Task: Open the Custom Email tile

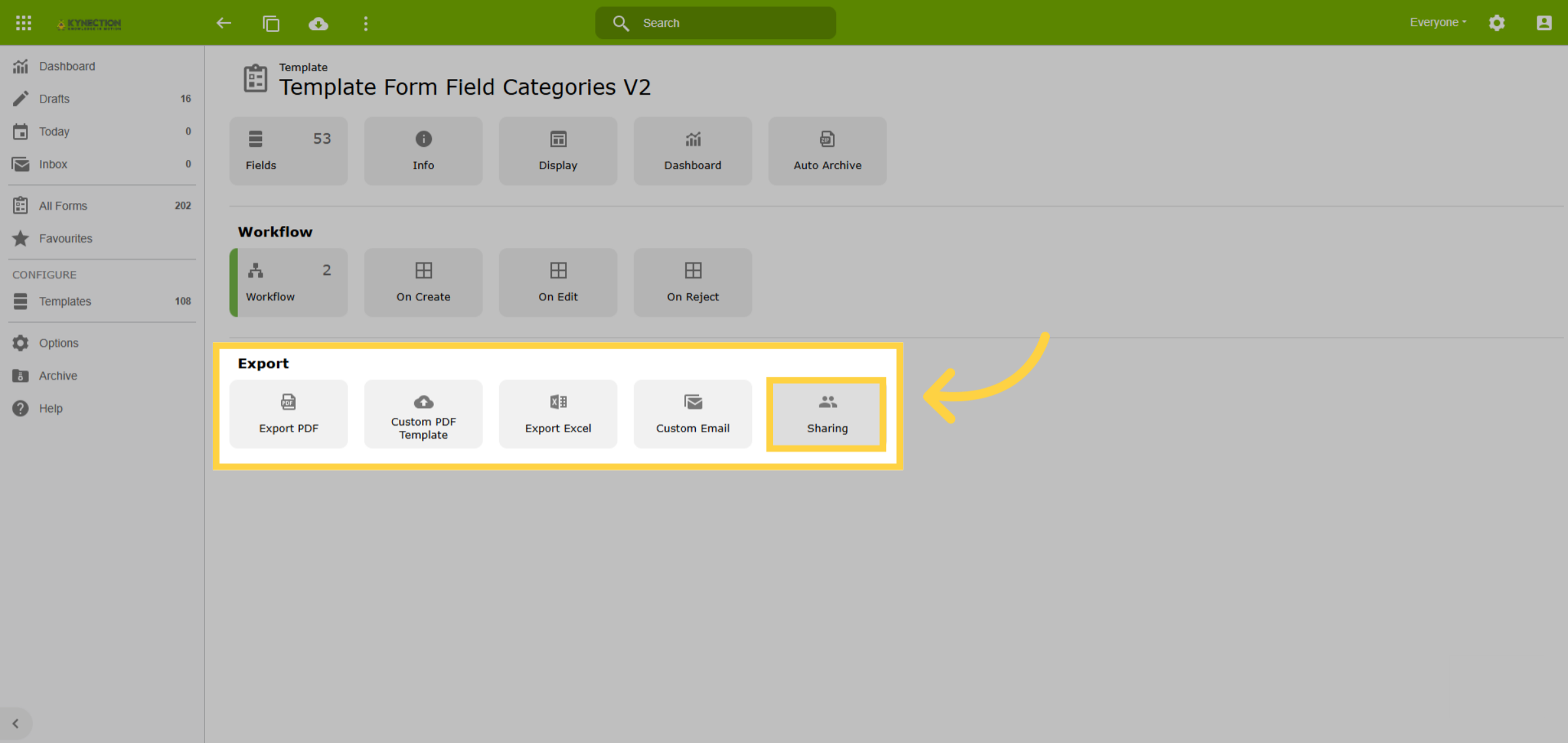Action: [693, 414]
